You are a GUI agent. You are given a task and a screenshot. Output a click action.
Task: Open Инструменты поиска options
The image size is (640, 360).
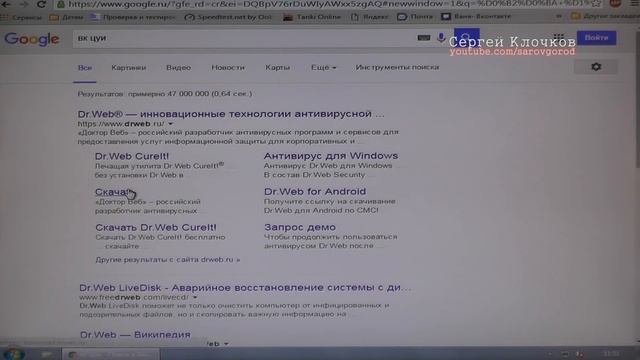pos(397,67)
